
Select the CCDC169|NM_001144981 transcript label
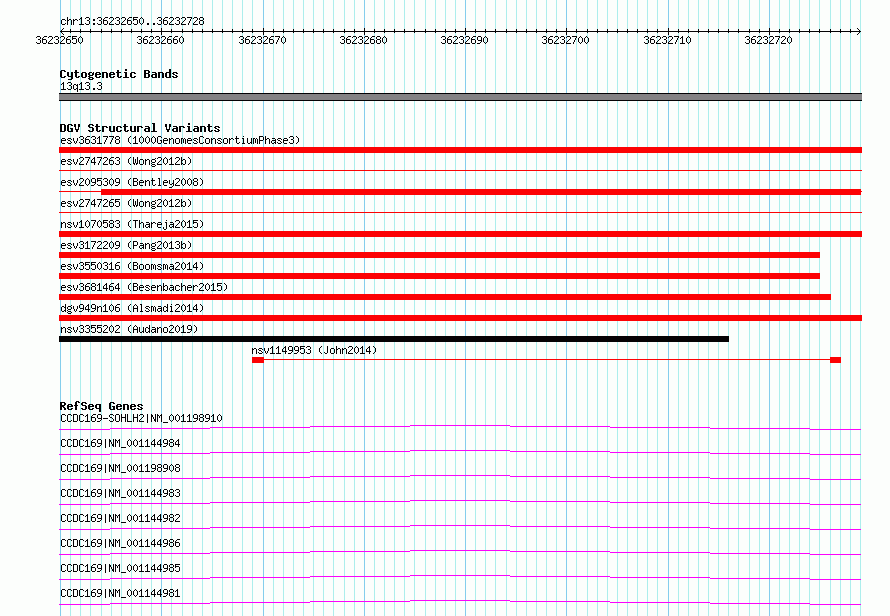tap(120, 593)
